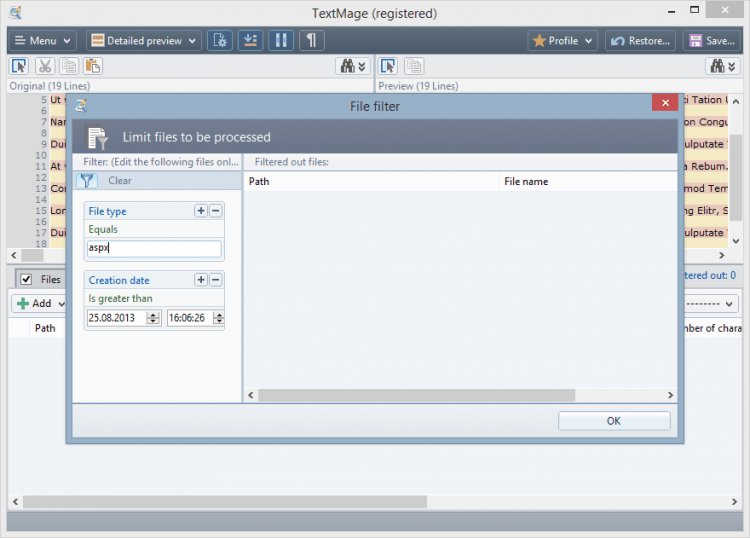750x538 pixels.
Task: Click left arrow of filtered files scrollbar
Action: (x=251, y=395)
